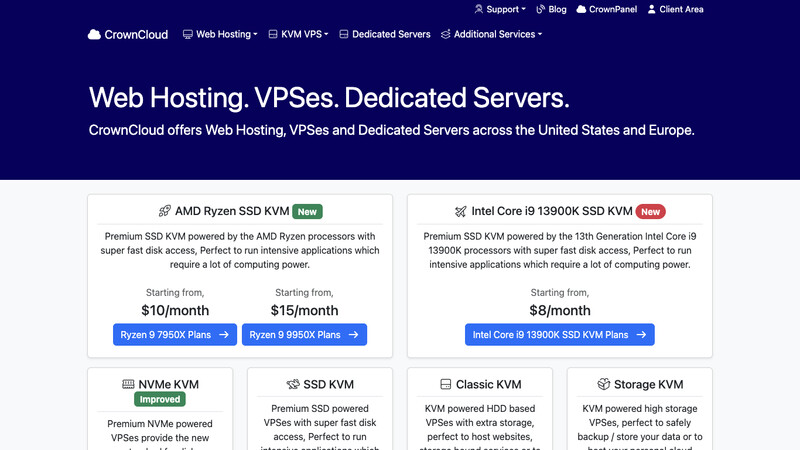The width and height of the screenshot is (800, 450).
Task: Click the Storage KVM box icon
Action: 604,384
